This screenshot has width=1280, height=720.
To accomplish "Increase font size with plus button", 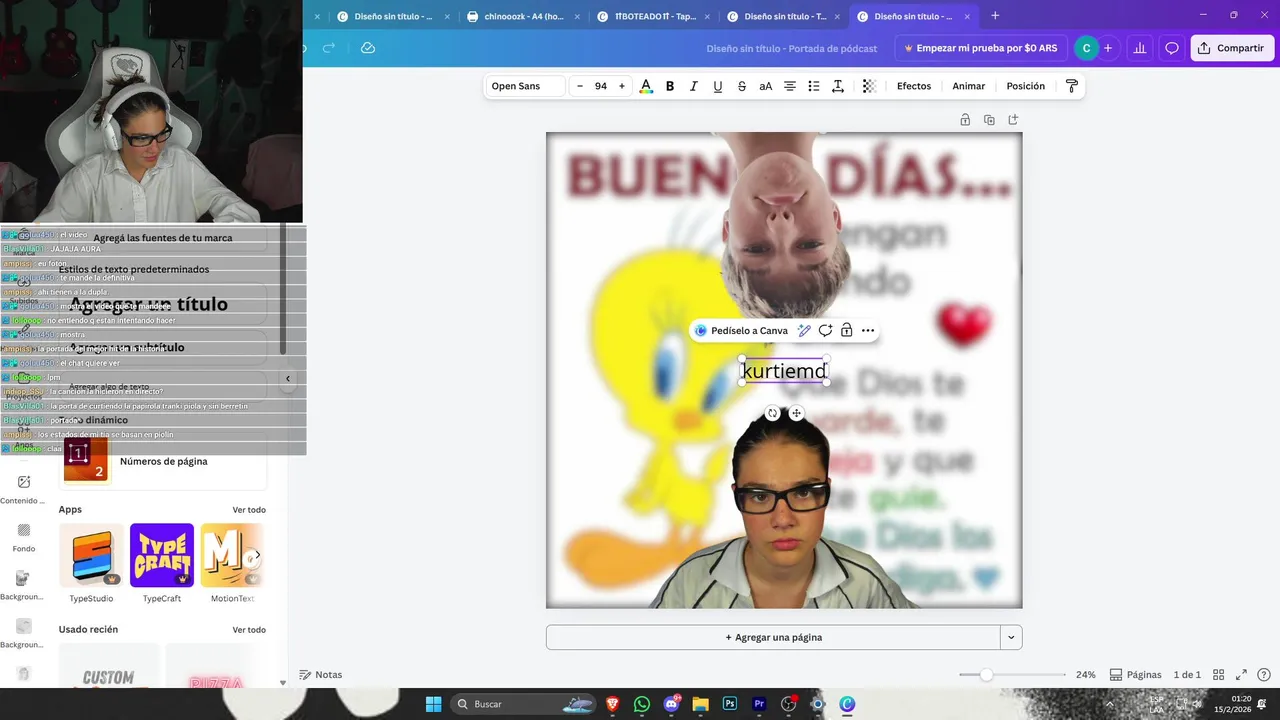I will [x=622, y=86].
